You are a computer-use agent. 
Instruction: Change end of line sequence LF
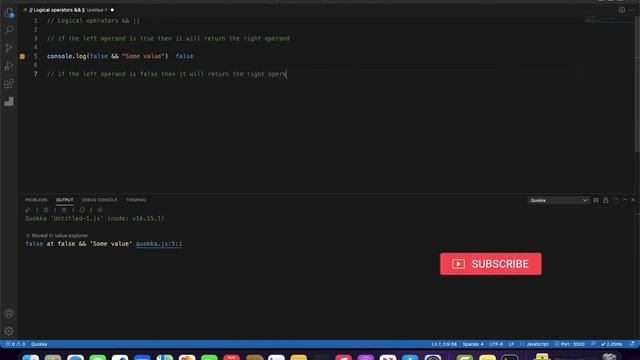511,344
